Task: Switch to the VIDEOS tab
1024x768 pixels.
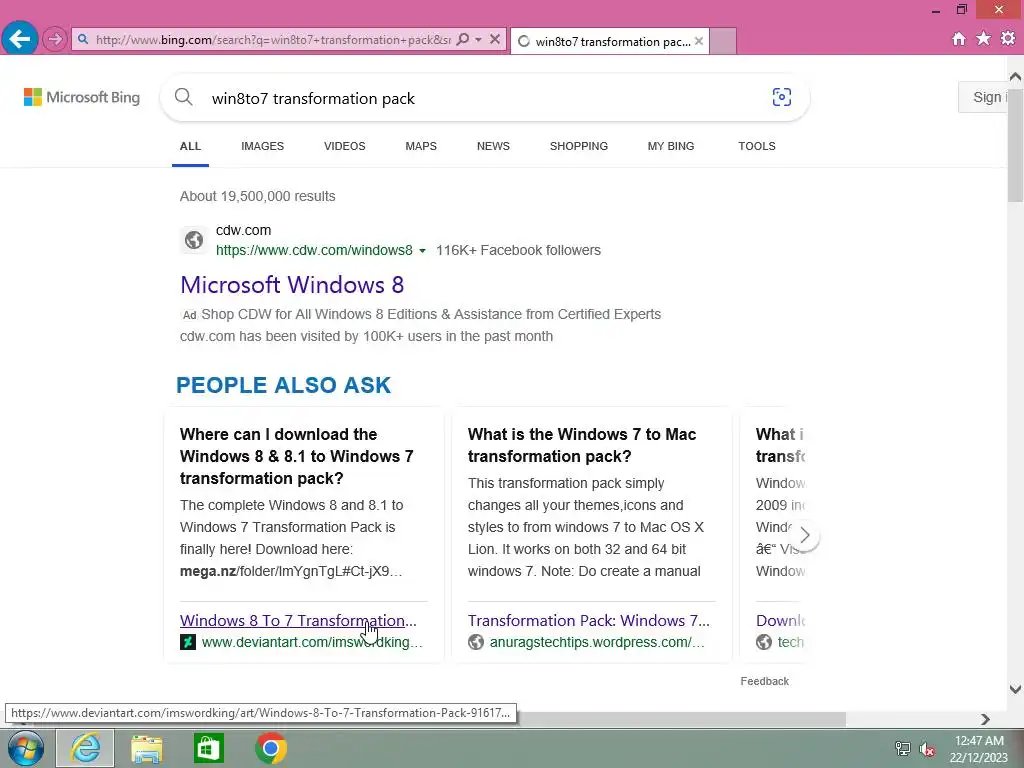Action: pos(345,146)
